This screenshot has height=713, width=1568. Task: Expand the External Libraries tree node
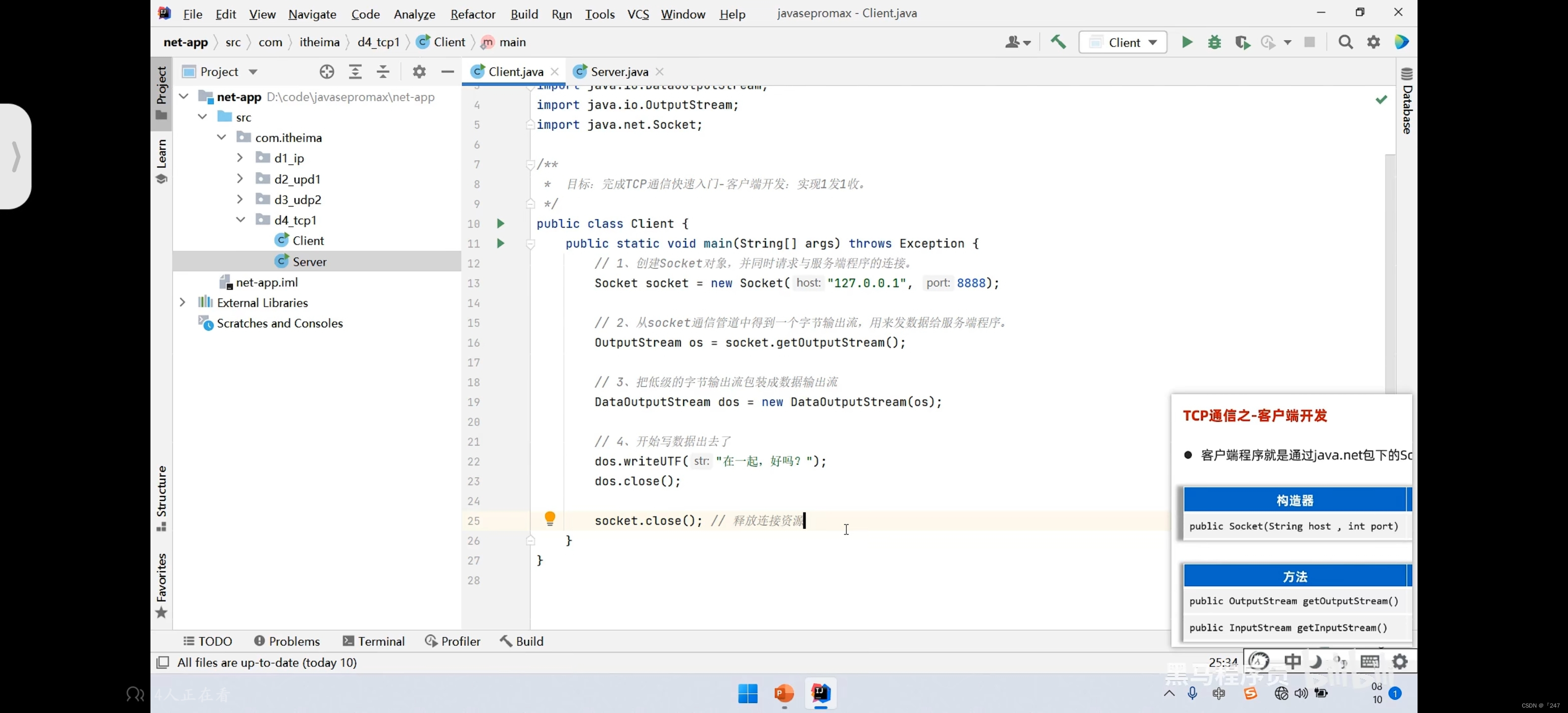pos(183,302)
